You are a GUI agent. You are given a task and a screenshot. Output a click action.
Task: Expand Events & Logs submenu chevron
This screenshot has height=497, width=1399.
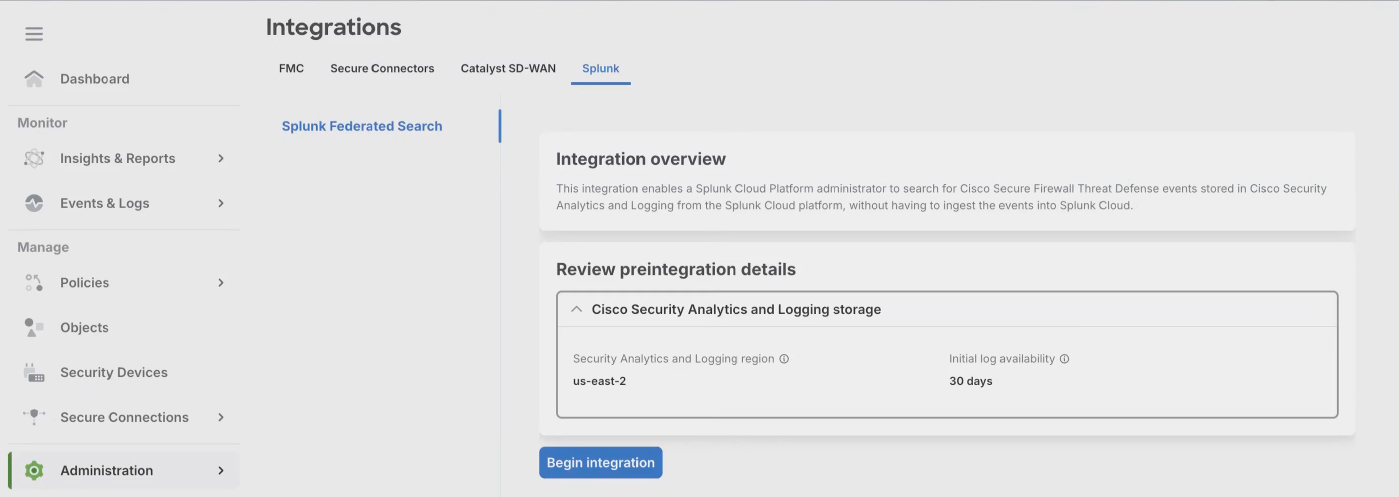tap(221, 203)
